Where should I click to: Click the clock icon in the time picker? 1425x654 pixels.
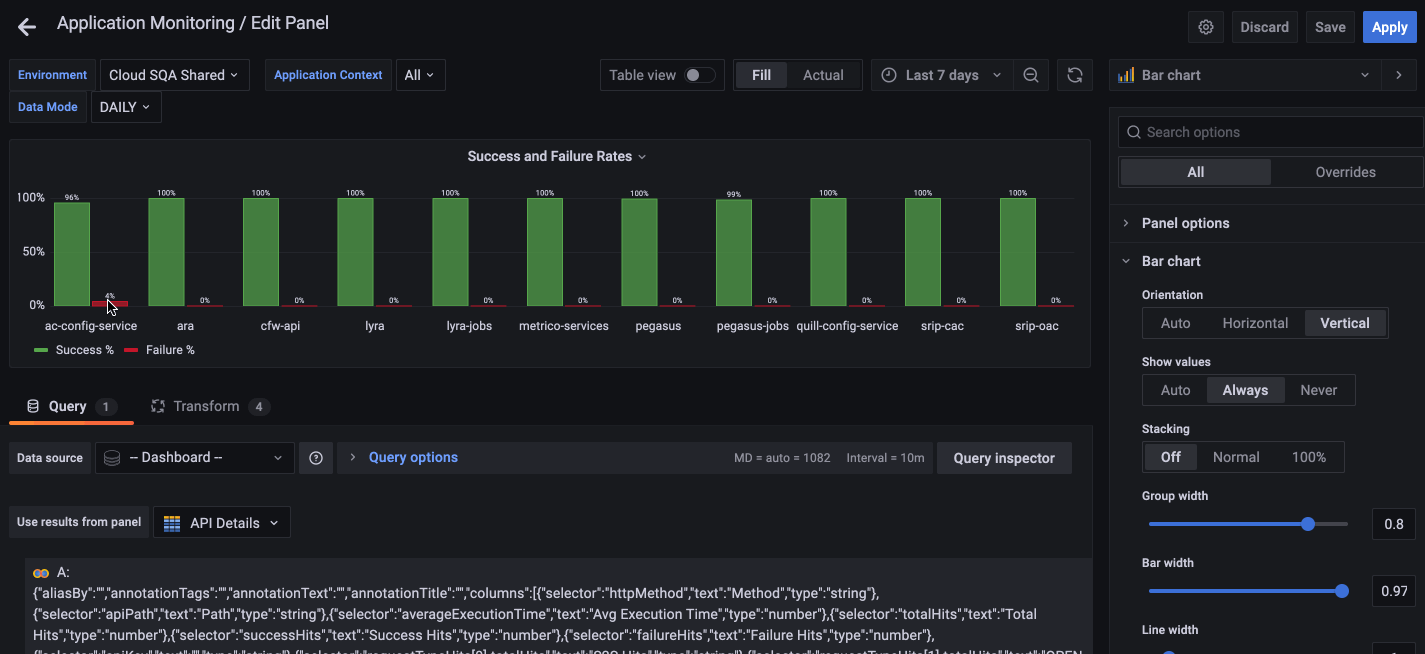[888, 74]
